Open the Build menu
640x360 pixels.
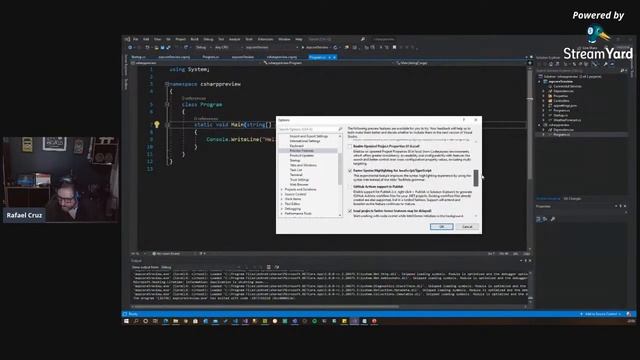tap(194, 39)
